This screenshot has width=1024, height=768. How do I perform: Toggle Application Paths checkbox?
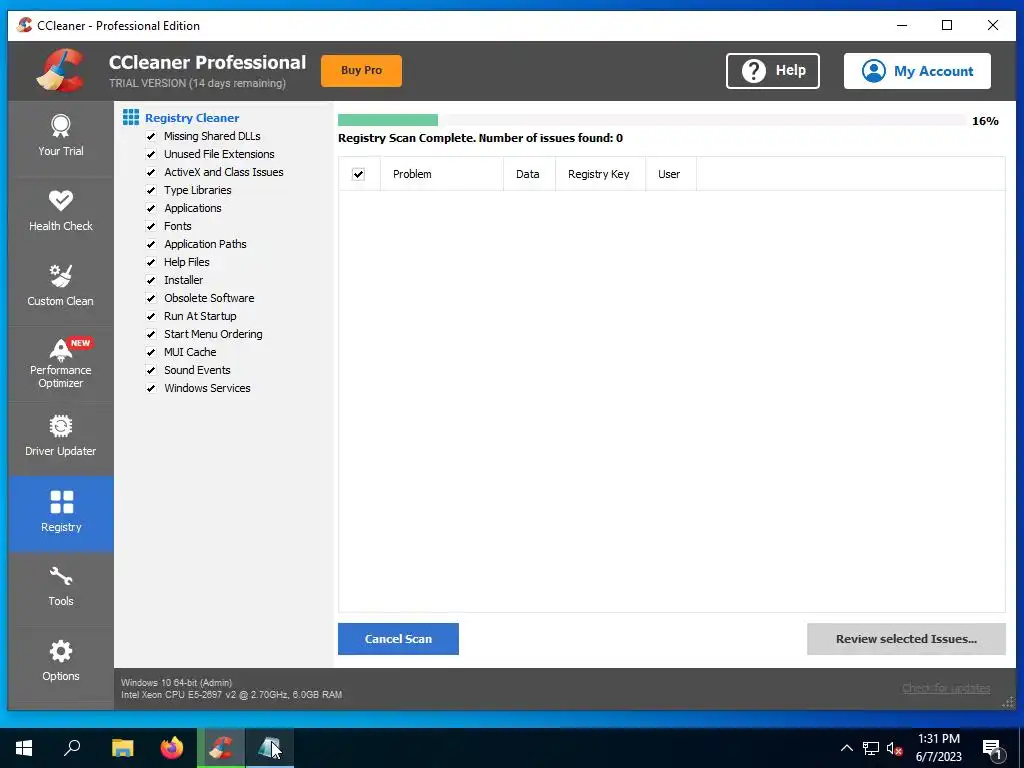[x=151, y=244]
